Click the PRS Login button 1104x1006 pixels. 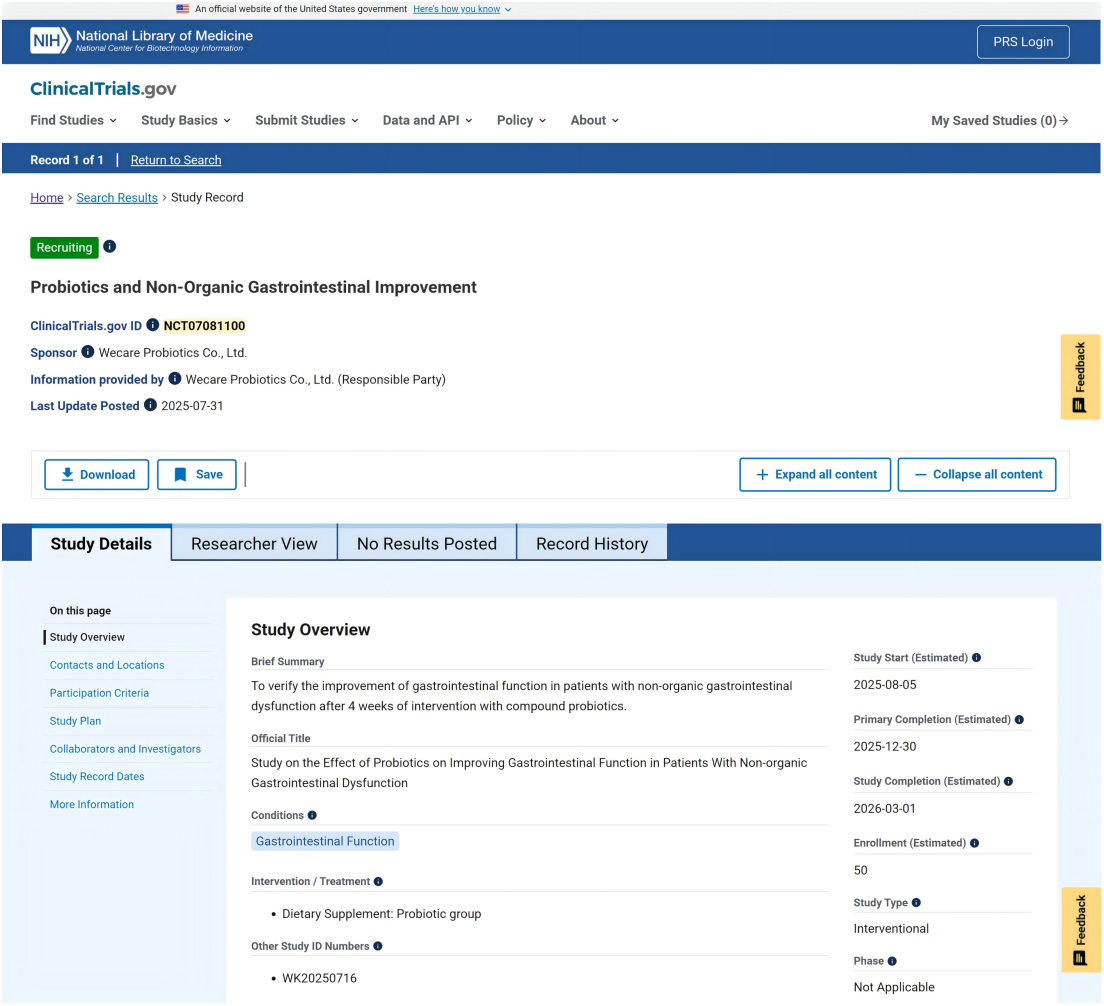coord(1022,42)
